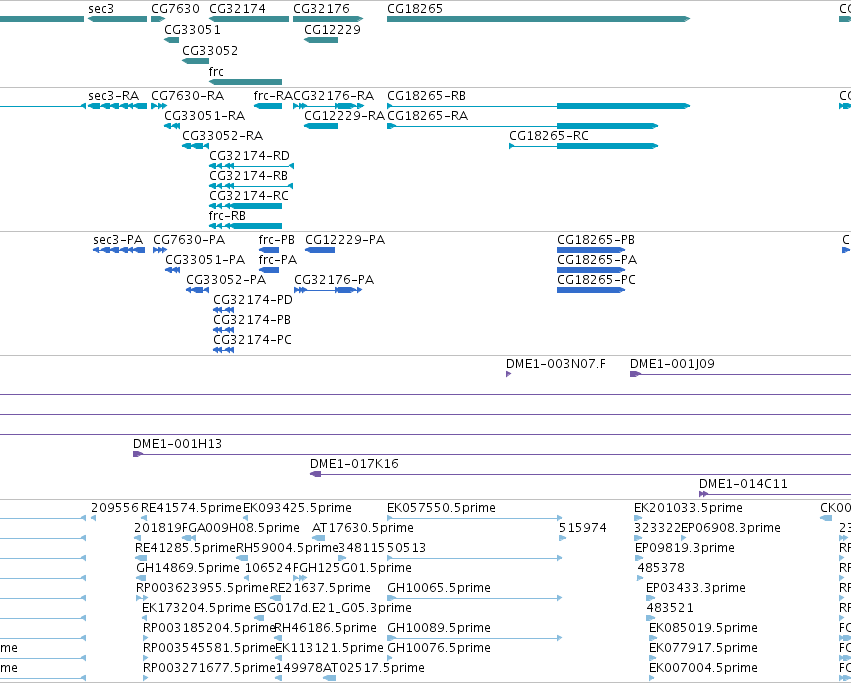The height and width of the screenshot is (683, 851).
Task: Click the EP03433.3prime EST label
Action: (x=696, y=587)
